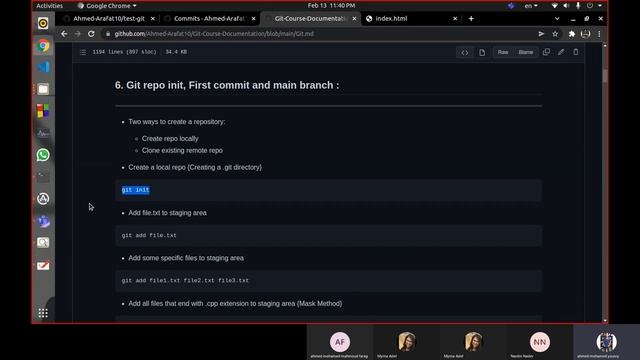Open Software Updater from the dock

[43, 199]
